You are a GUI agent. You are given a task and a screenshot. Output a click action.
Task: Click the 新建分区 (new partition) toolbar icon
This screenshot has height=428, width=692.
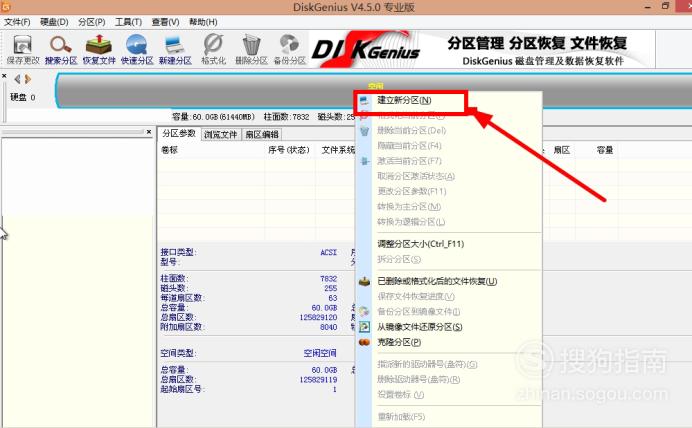click(175, 49)
